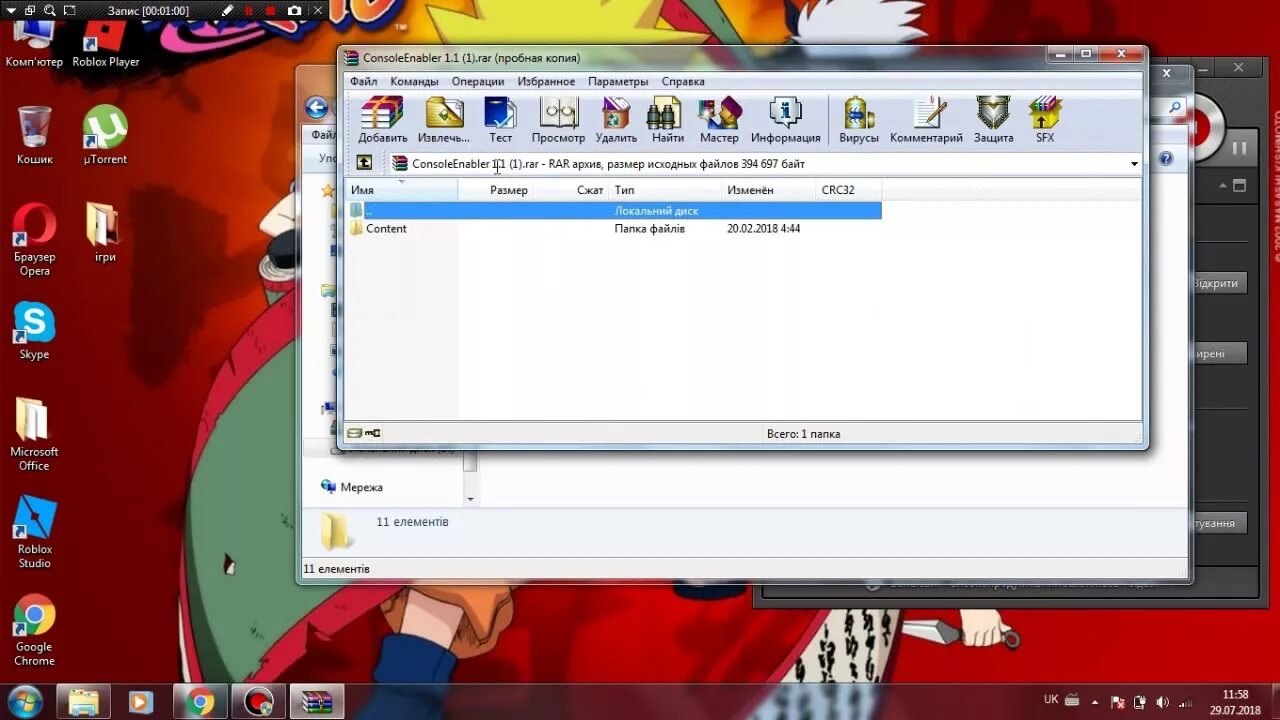Click the pencil icon in recording bar

[x=228, y=10]
